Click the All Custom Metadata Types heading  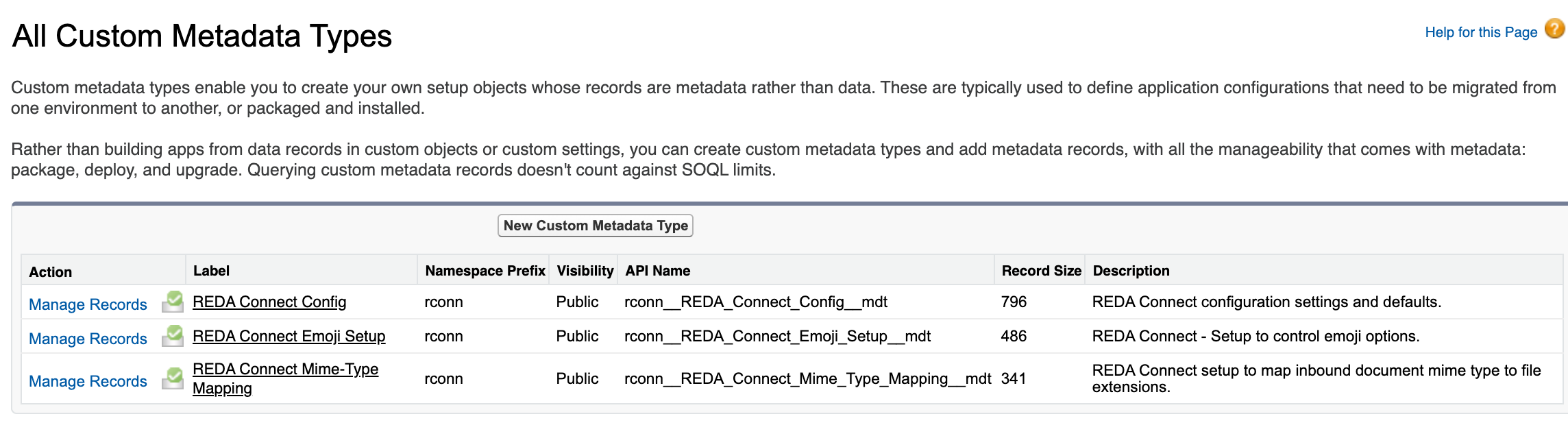coord(202,36)
